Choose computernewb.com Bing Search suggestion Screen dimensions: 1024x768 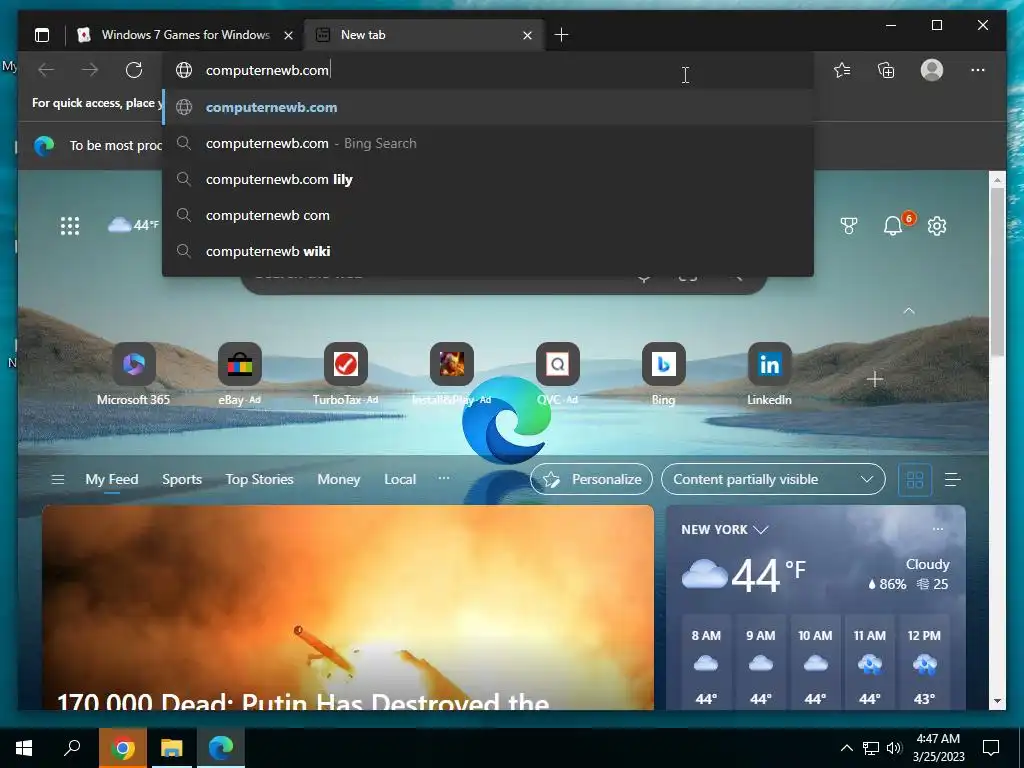[488, 143]
